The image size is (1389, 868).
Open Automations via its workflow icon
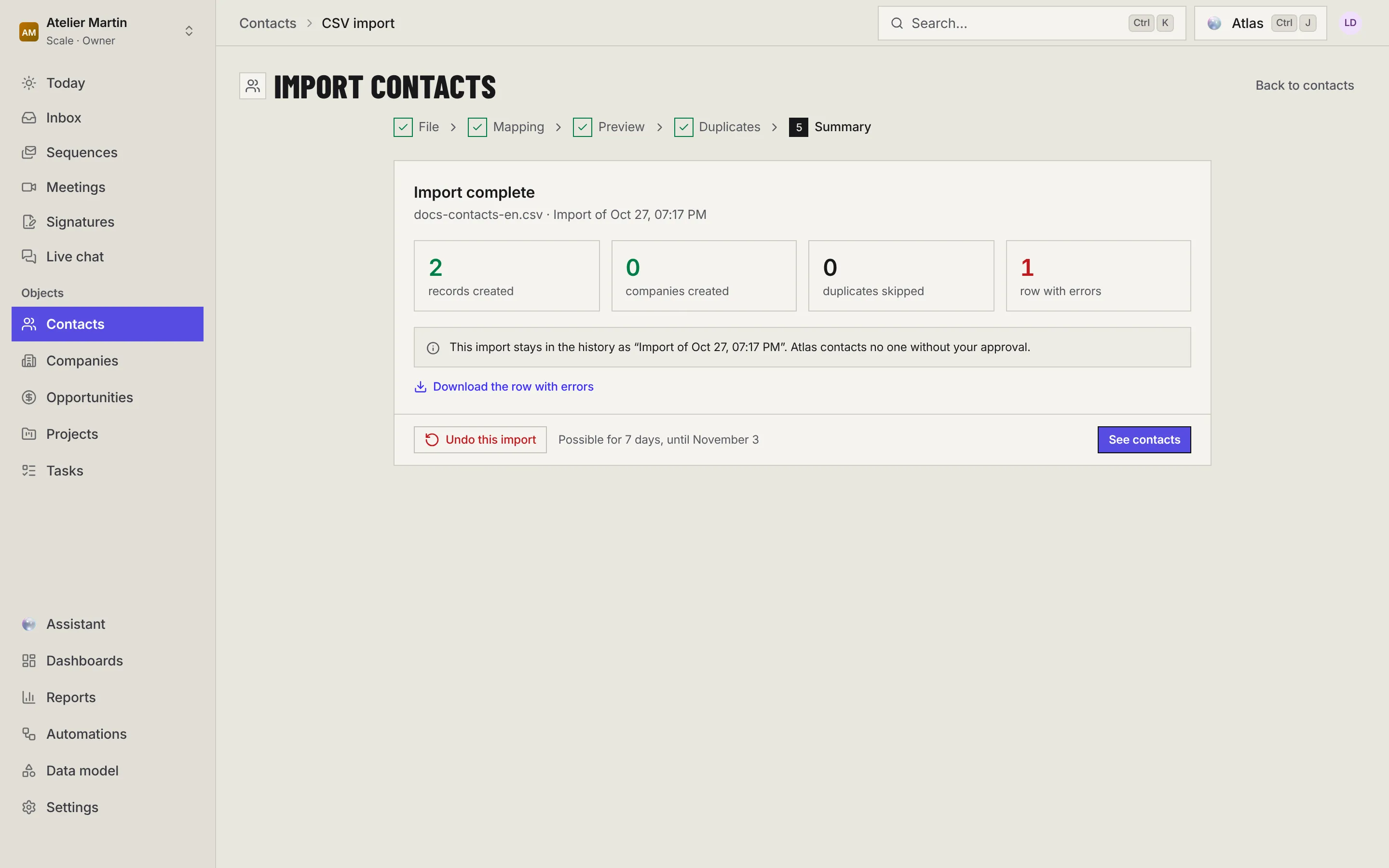29,734
